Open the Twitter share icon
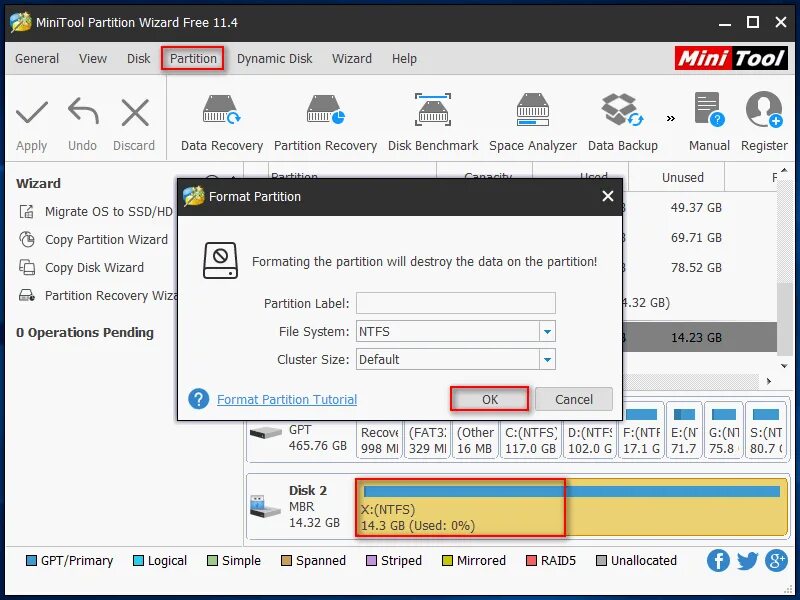The image size is (800, 600). [747, 560]
